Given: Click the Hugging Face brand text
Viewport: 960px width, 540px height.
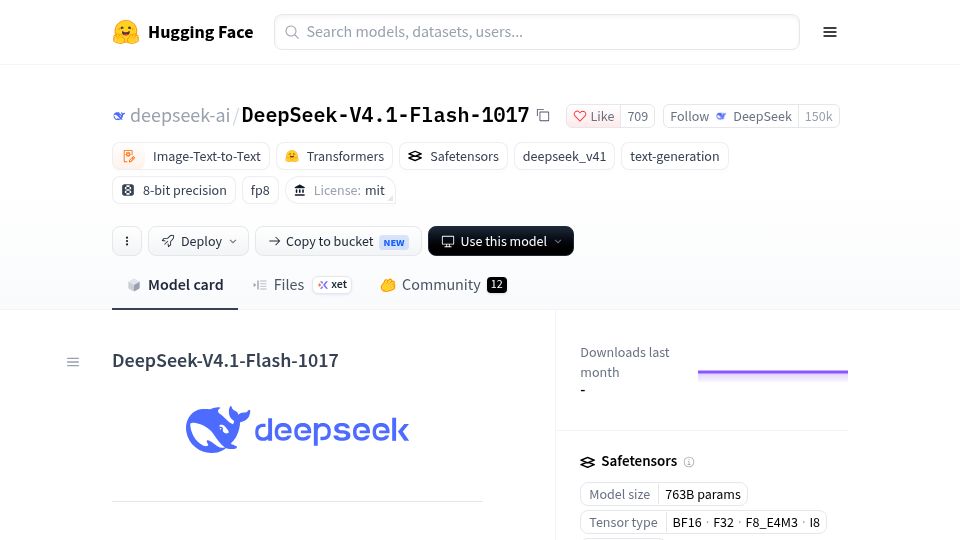Looking at the screenshot, I should [x=201, y=32].
